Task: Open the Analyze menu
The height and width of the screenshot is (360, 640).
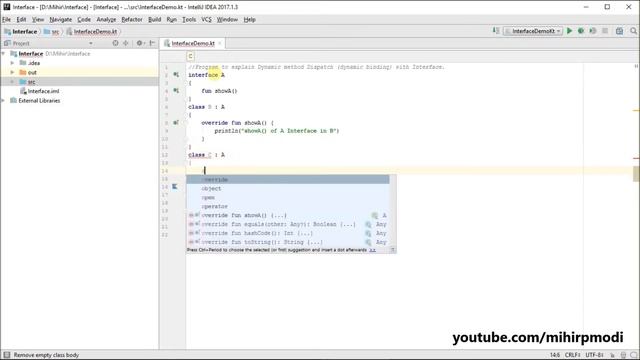Action: tap(106, 20)
